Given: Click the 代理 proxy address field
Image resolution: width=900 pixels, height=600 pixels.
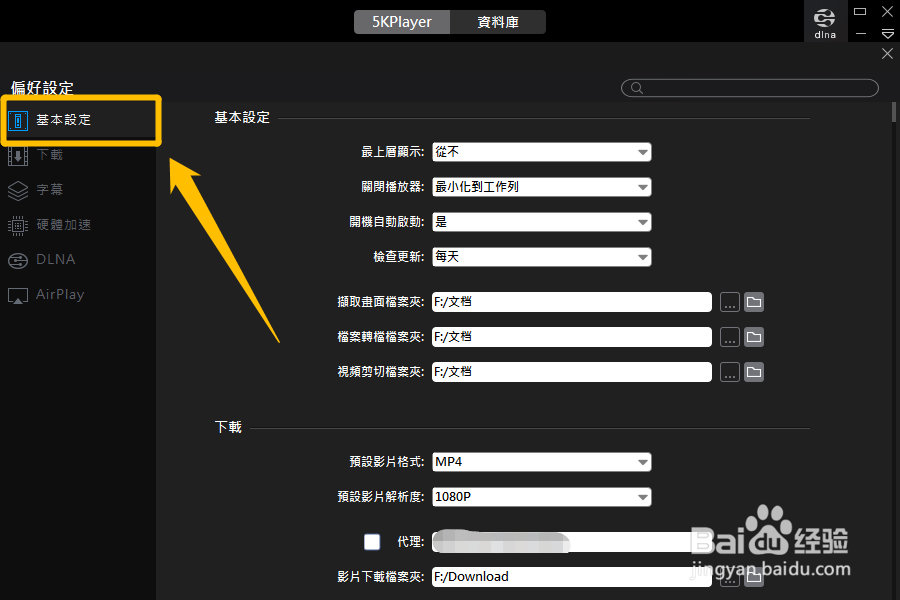Looking at the screenshot, I should (572, 542).
